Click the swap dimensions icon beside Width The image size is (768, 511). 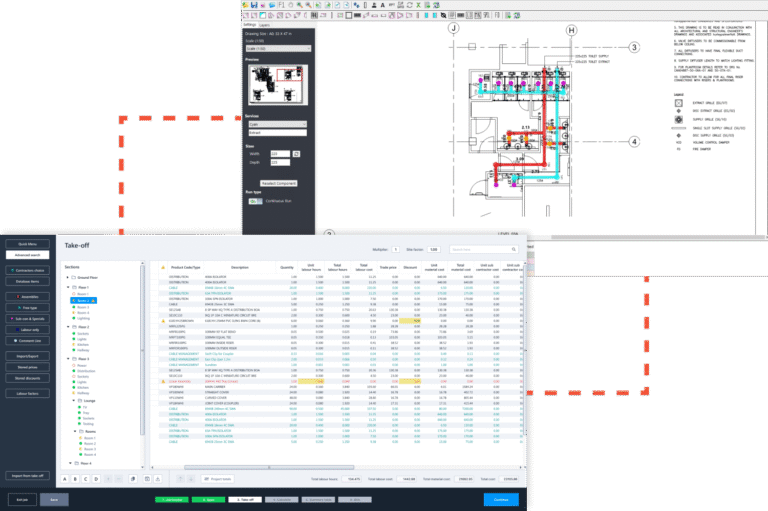pos(296,154)
